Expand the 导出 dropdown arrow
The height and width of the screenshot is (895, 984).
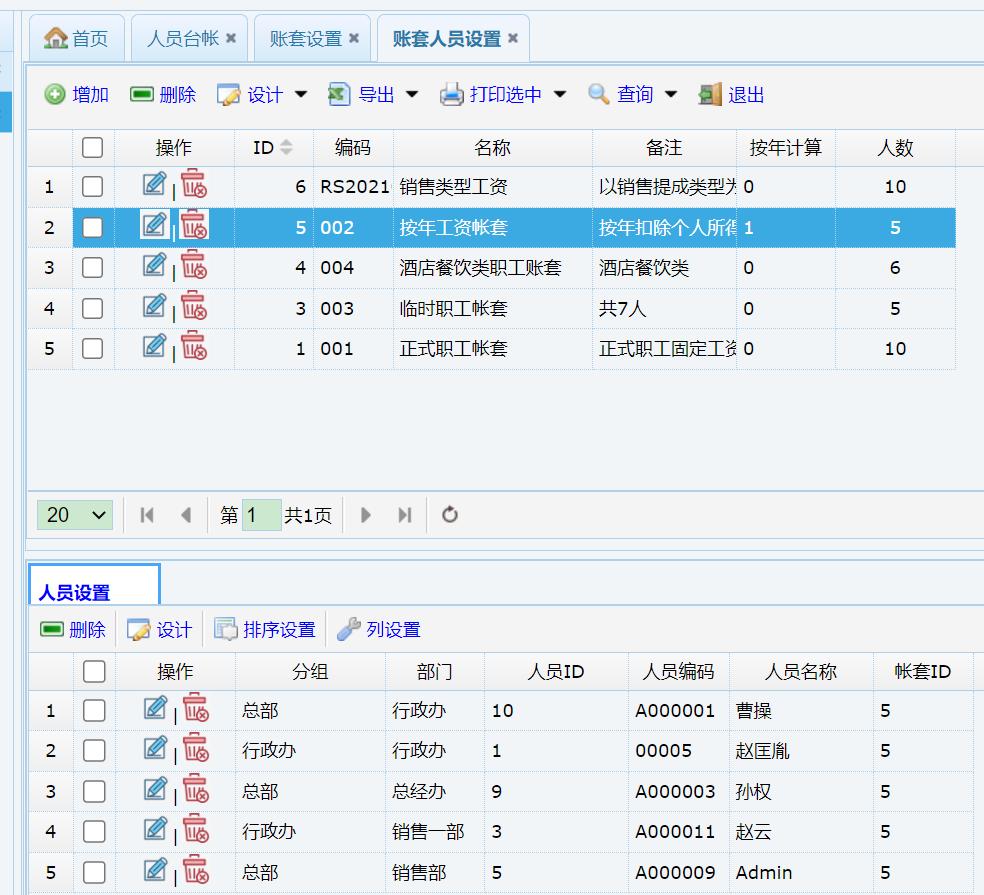pos(412,94)
